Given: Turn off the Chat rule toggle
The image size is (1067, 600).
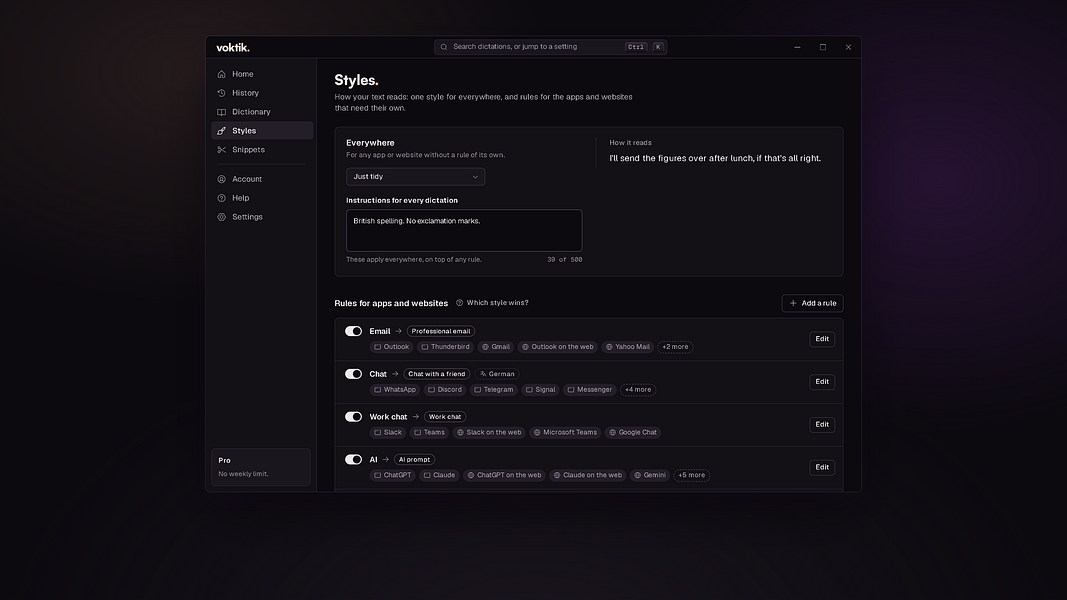Looking at the screenshot, I should pos(353,374).
